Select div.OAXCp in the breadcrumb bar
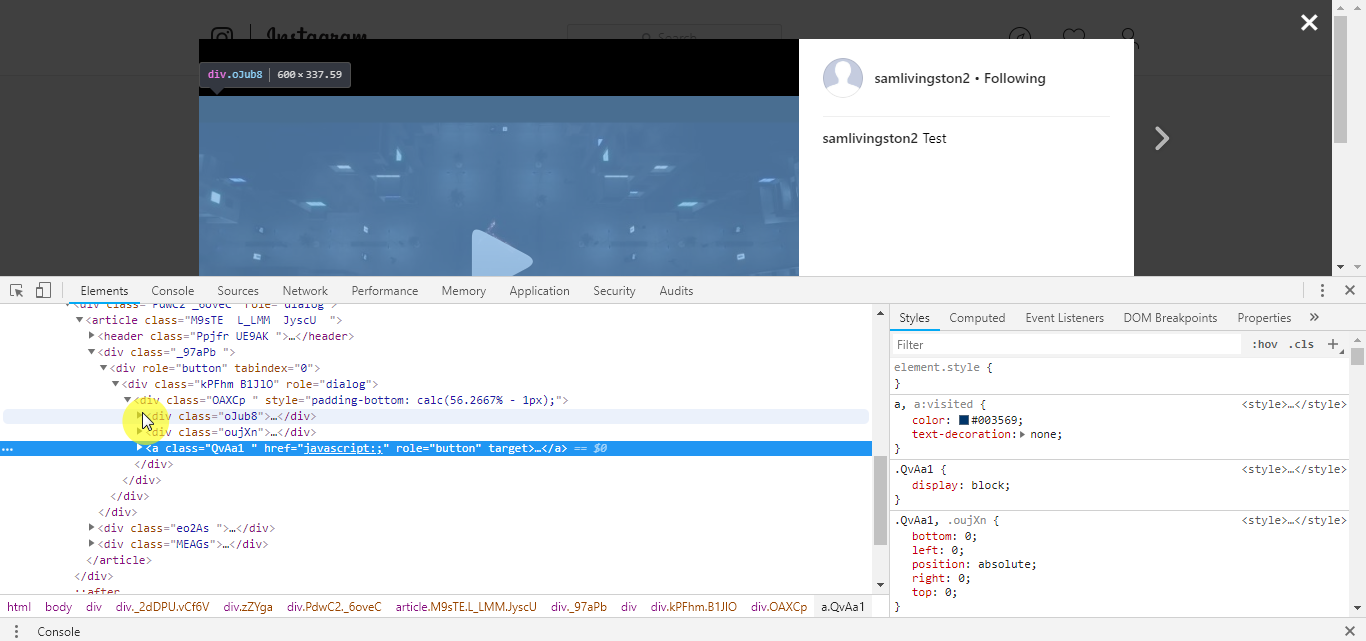This screenshot has height=641, width=1366. coord(779,607)
